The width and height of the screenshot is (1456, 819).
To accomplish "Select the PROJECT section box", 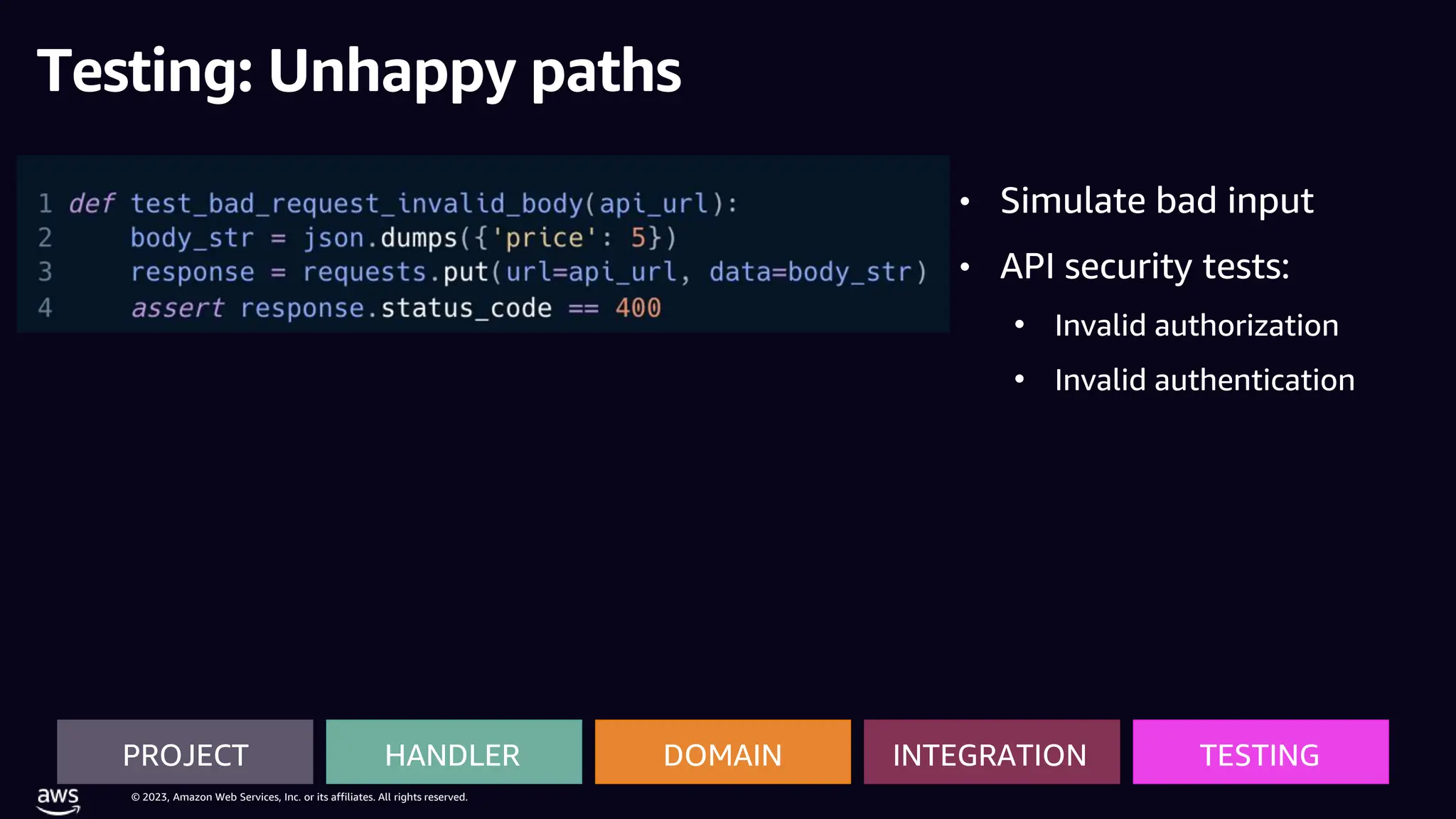I will [185, 751].
